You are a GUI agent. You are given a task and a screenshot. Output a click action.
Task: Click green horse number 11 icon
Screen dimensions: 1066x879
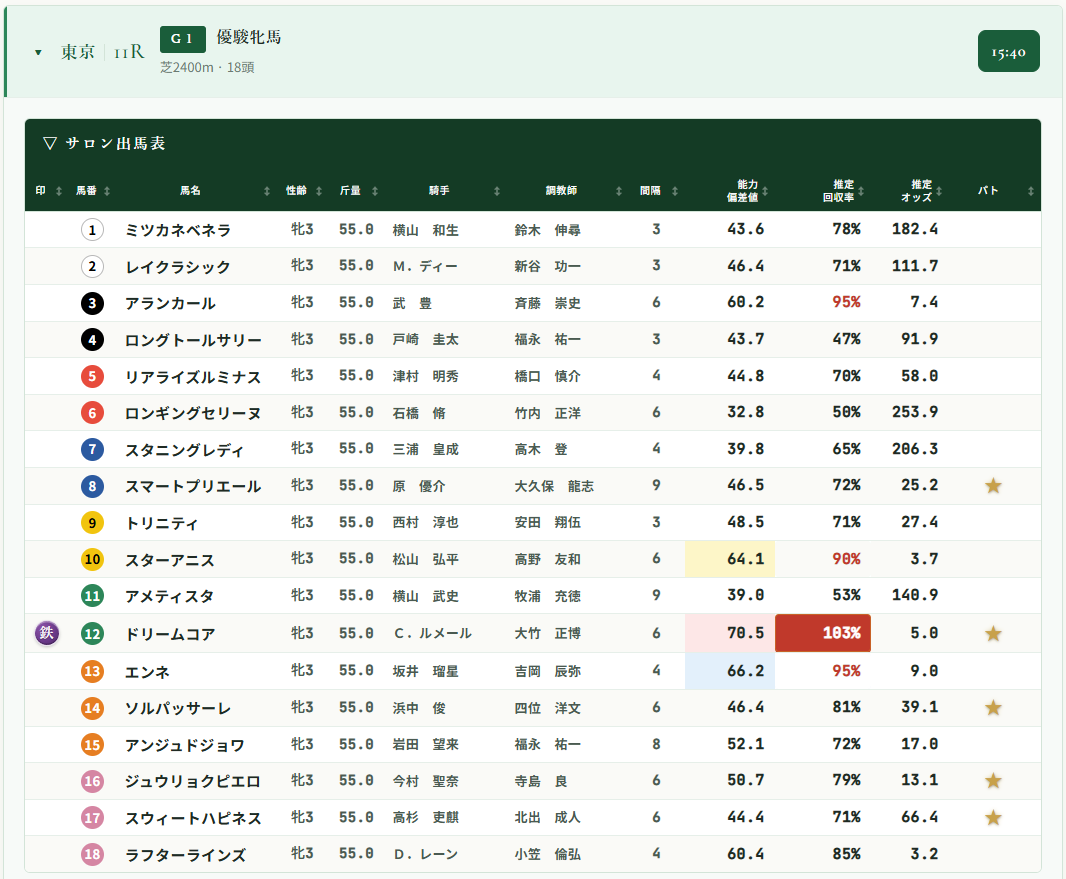click(92, 596)
